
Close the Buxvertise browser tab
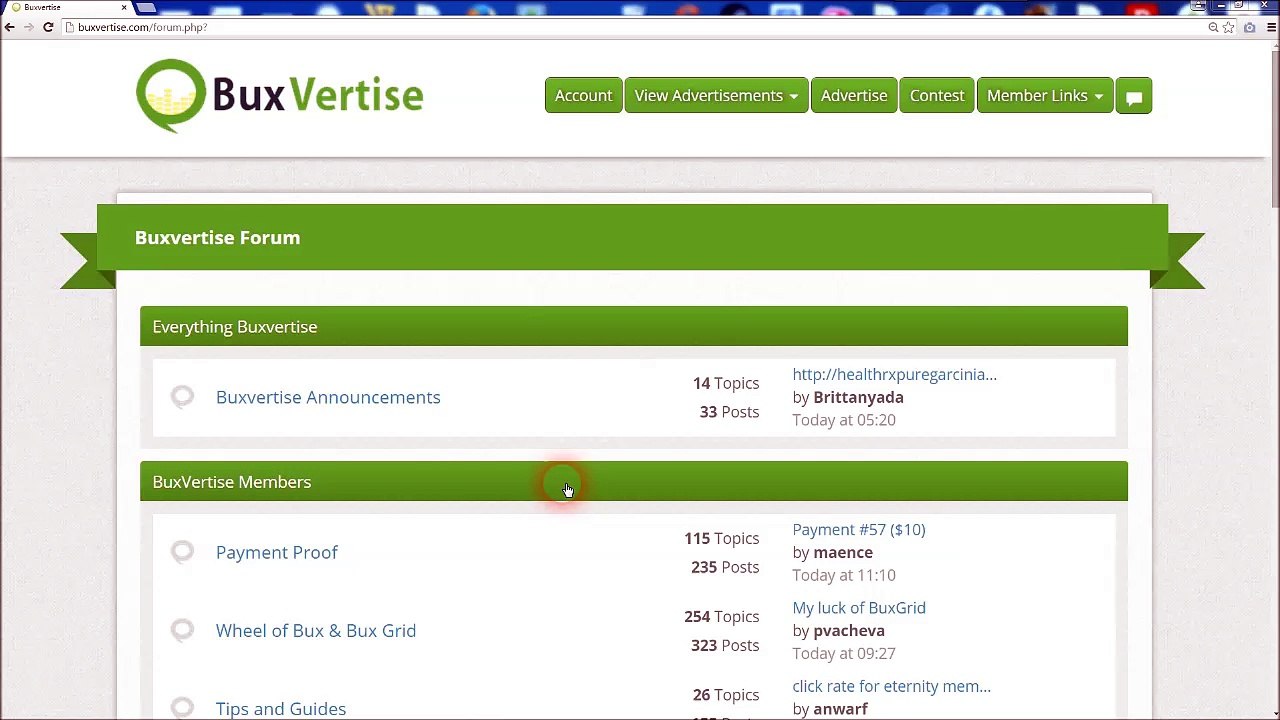coord(124,7)
